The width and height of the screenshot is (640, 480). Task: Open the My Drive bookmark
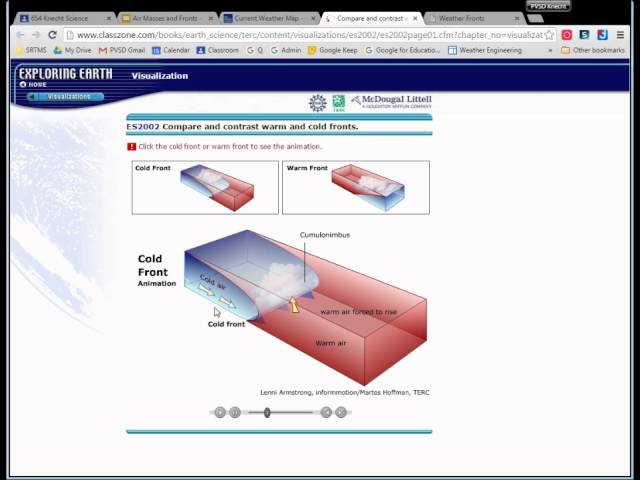[73, 50]
